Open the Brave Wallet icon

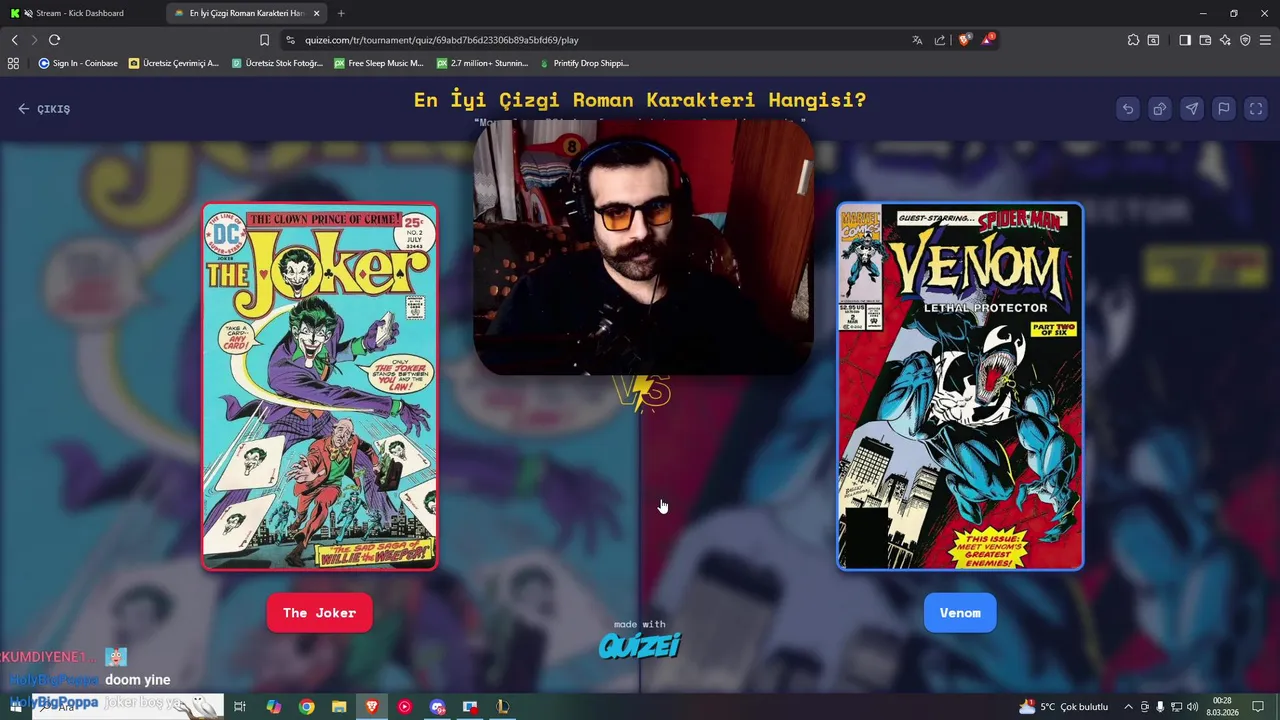coord(1205,40)
